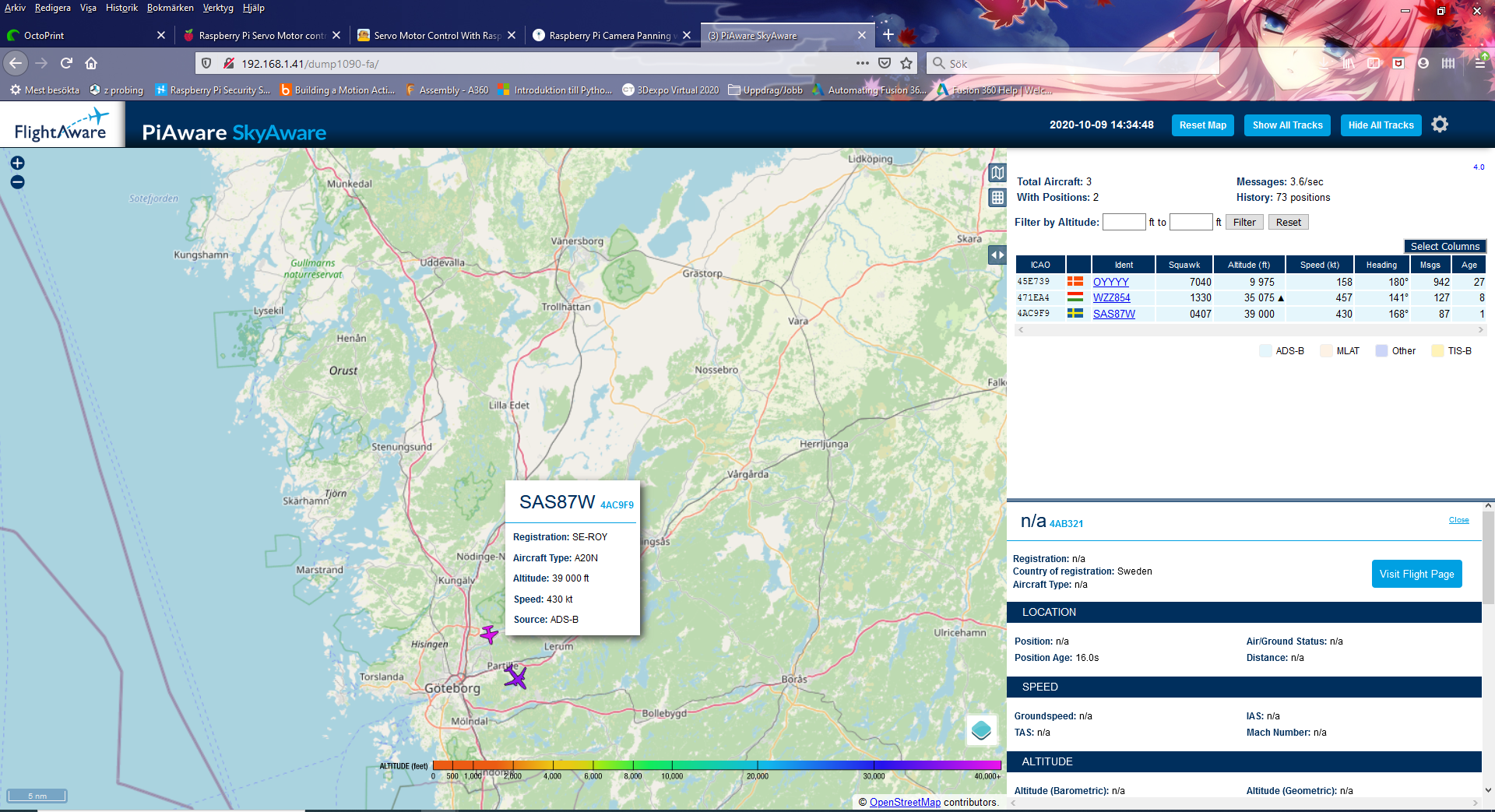Viewport: 1495px width, 812px height.
Task: Open the settings gear icon
Action: (x=1440, y=125)
